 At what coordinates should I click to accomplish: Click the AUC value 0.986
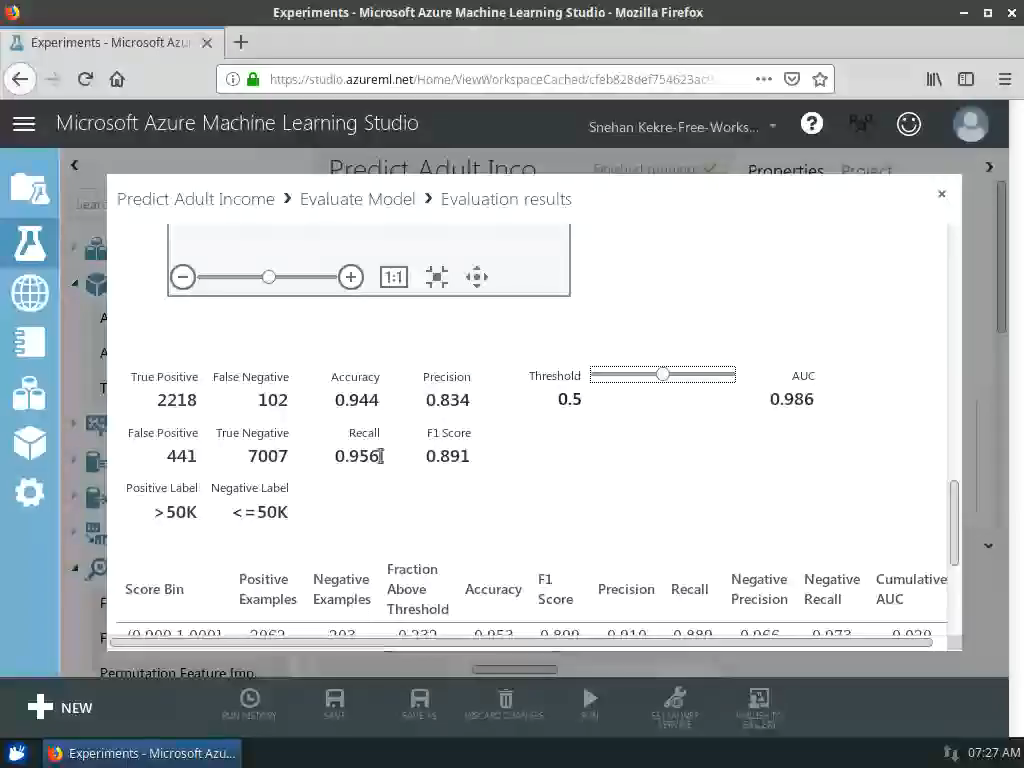pos(792,399)
